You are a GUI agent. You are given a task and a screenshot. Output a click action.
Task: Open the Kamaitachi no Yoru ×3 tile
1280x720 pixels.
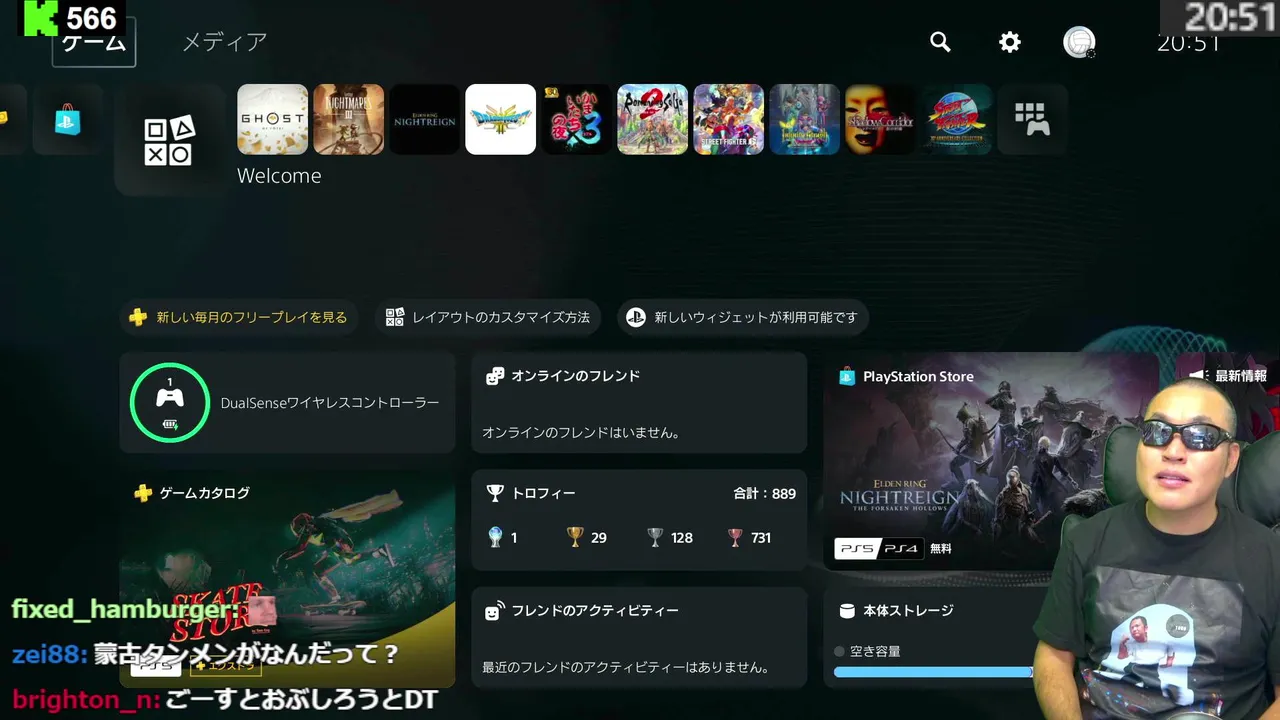pyautogui.click(x=576, y=119)
